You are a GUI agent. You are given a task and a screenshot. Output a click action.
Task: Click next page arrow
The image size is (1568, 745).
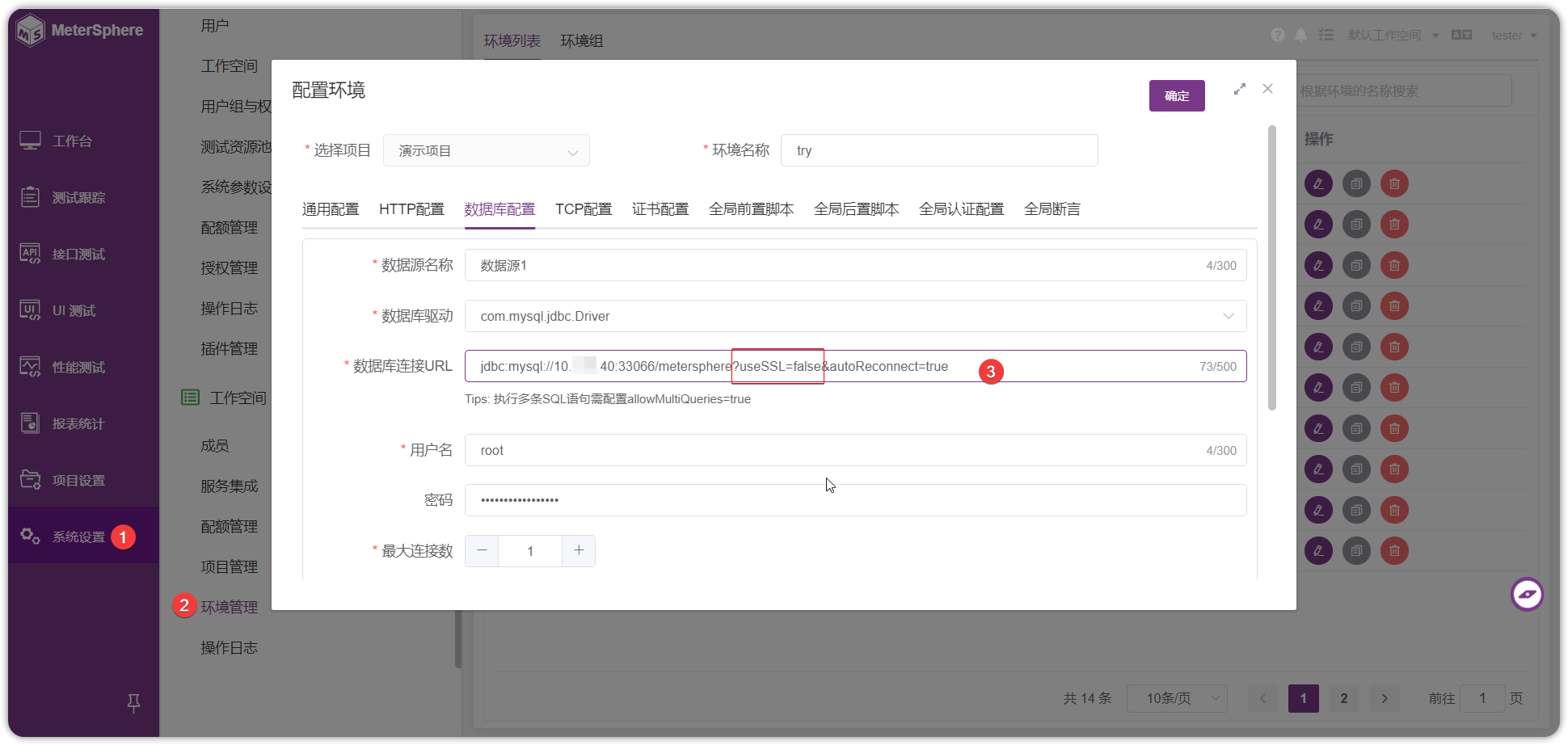(1384, 698)
